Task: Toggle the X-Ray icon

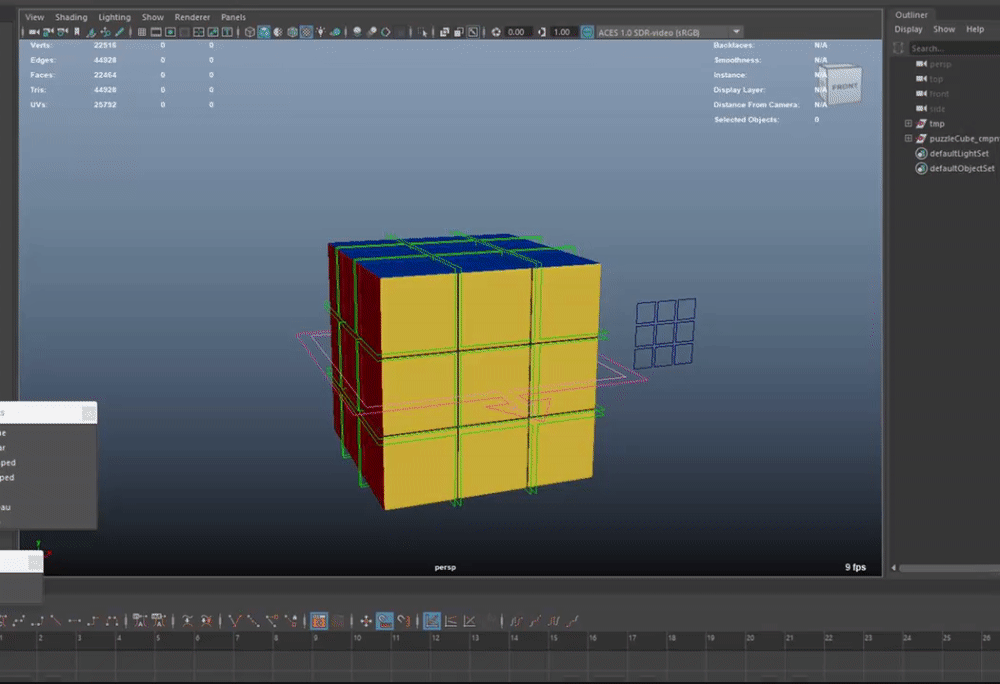Action: coord(445,32)
